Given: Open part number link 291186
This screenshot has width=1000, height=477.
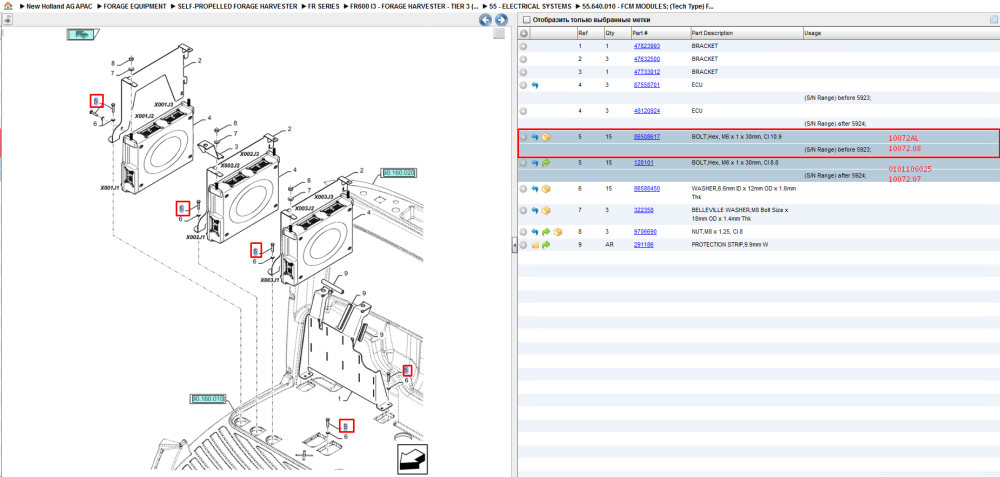Looking at the screenshot, I should (642, 245).
